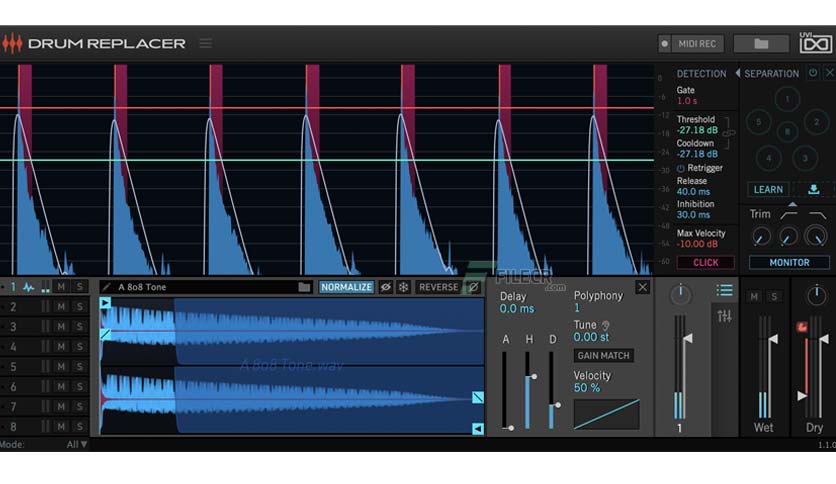Click the slot 1 waveform activity icon
The height and width of the screenshot is (484, 836).
[x=28, y=287]
